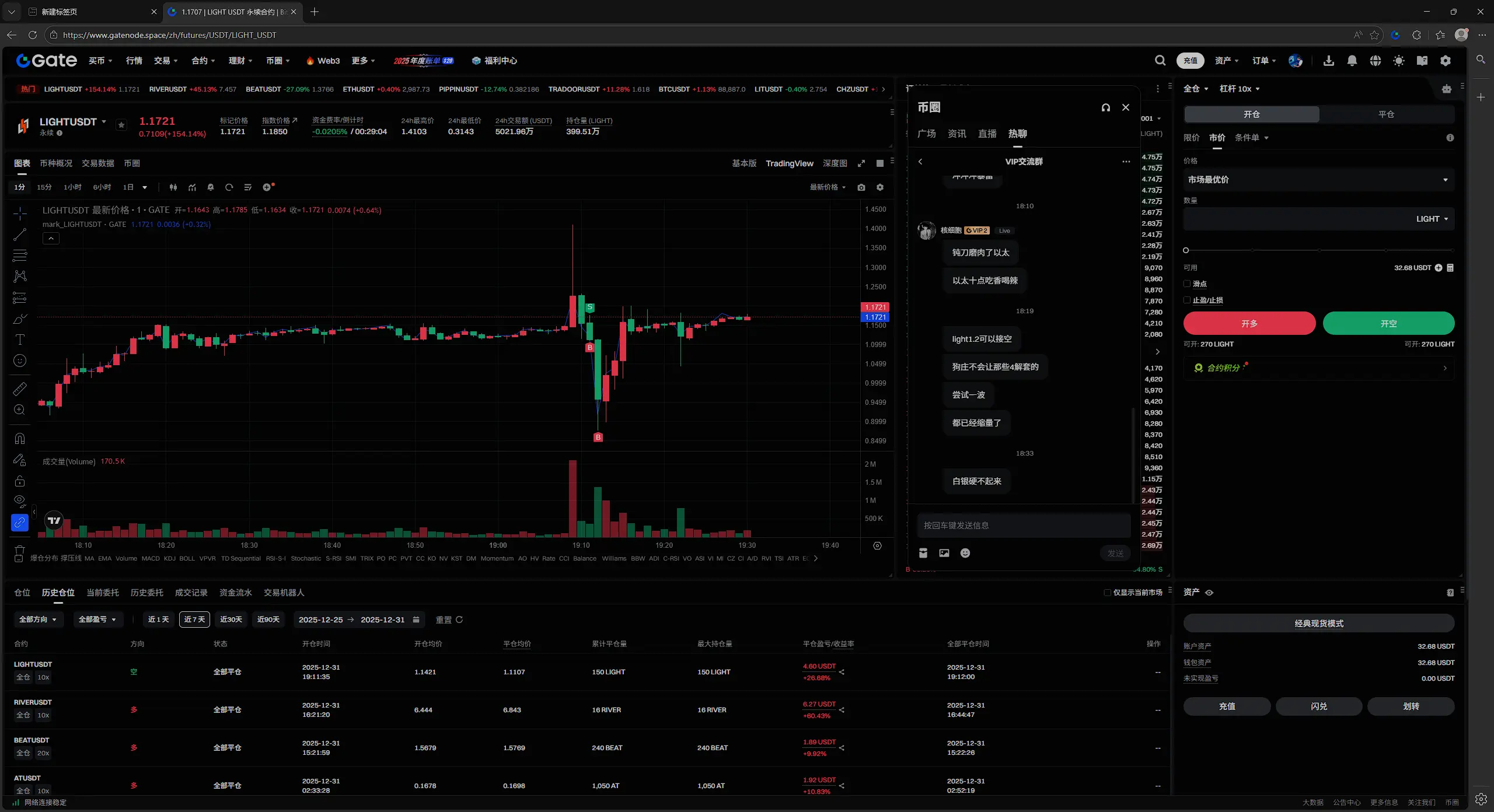1494x812 pixels.
Task: Switch to the 成交记录 tab
Action: coord(191,593)
